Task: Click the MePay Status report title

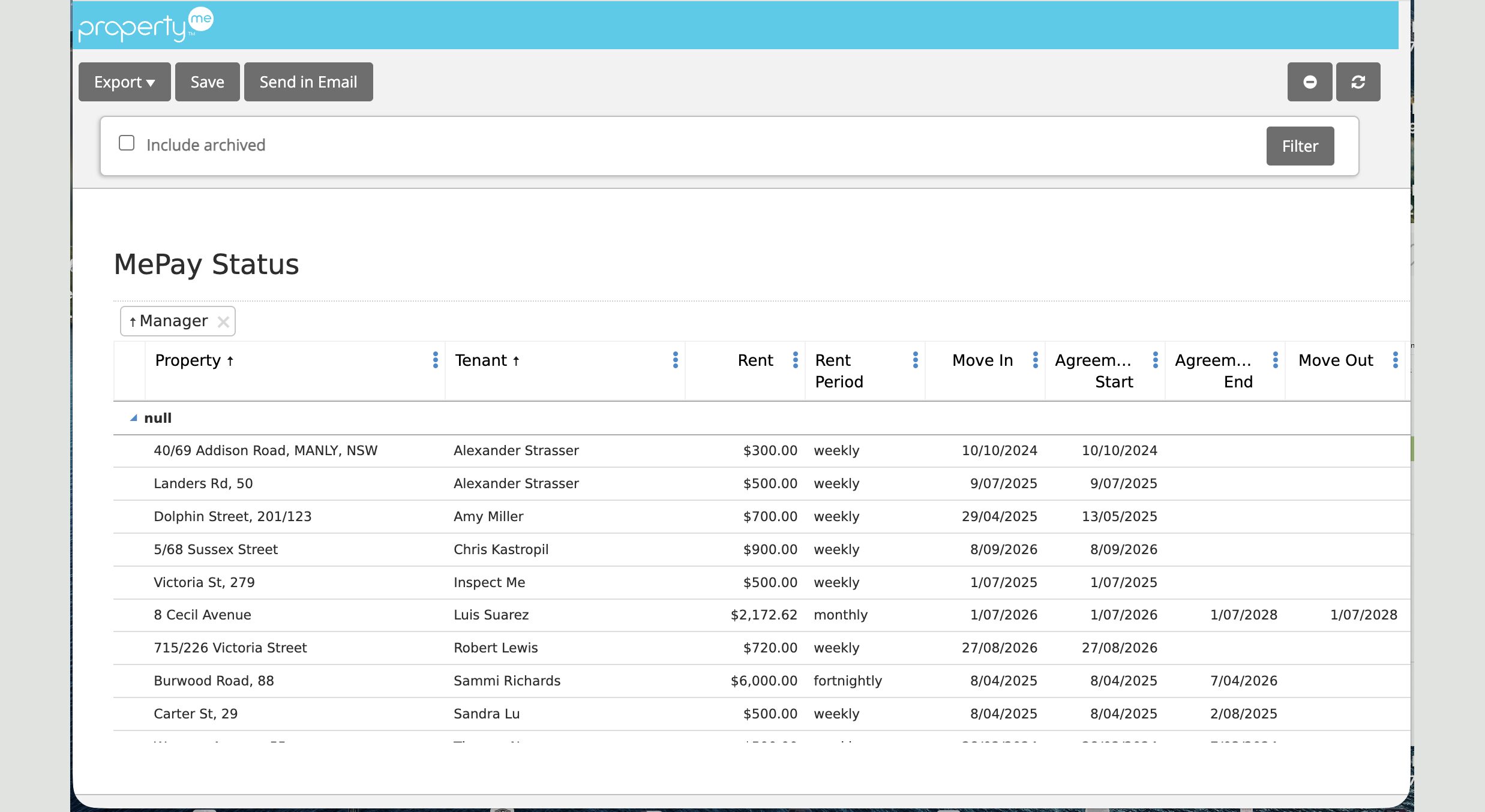Action: point(206,264)
